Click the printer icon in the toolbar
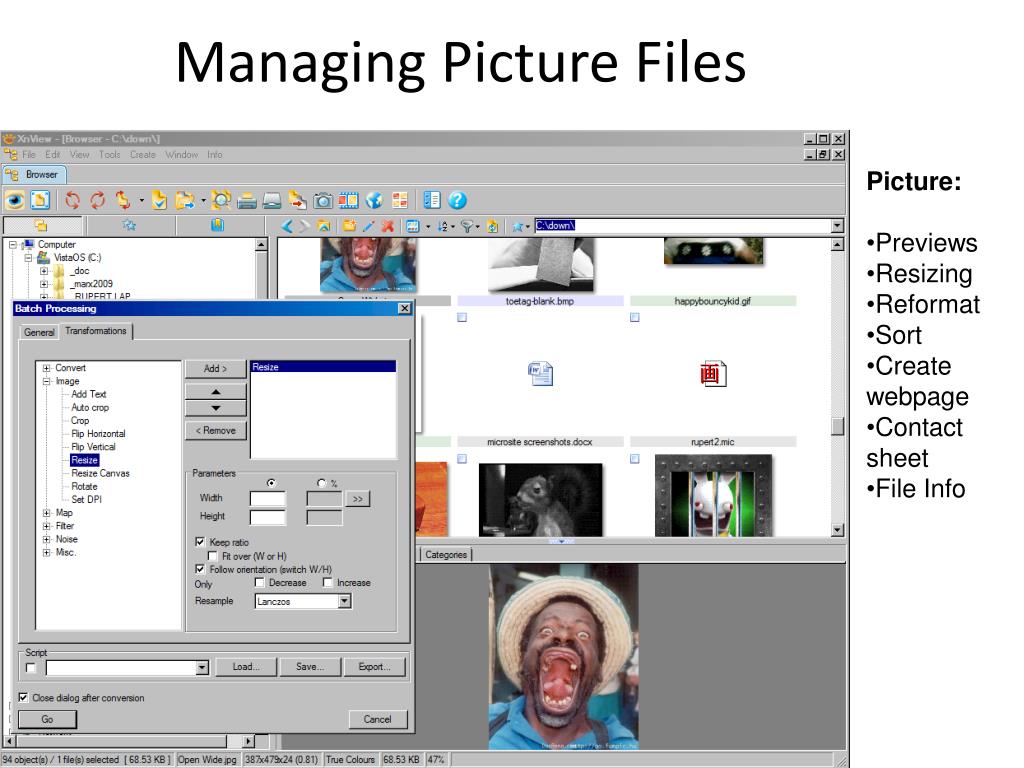The image size is (1024, 768). [247, 200]
